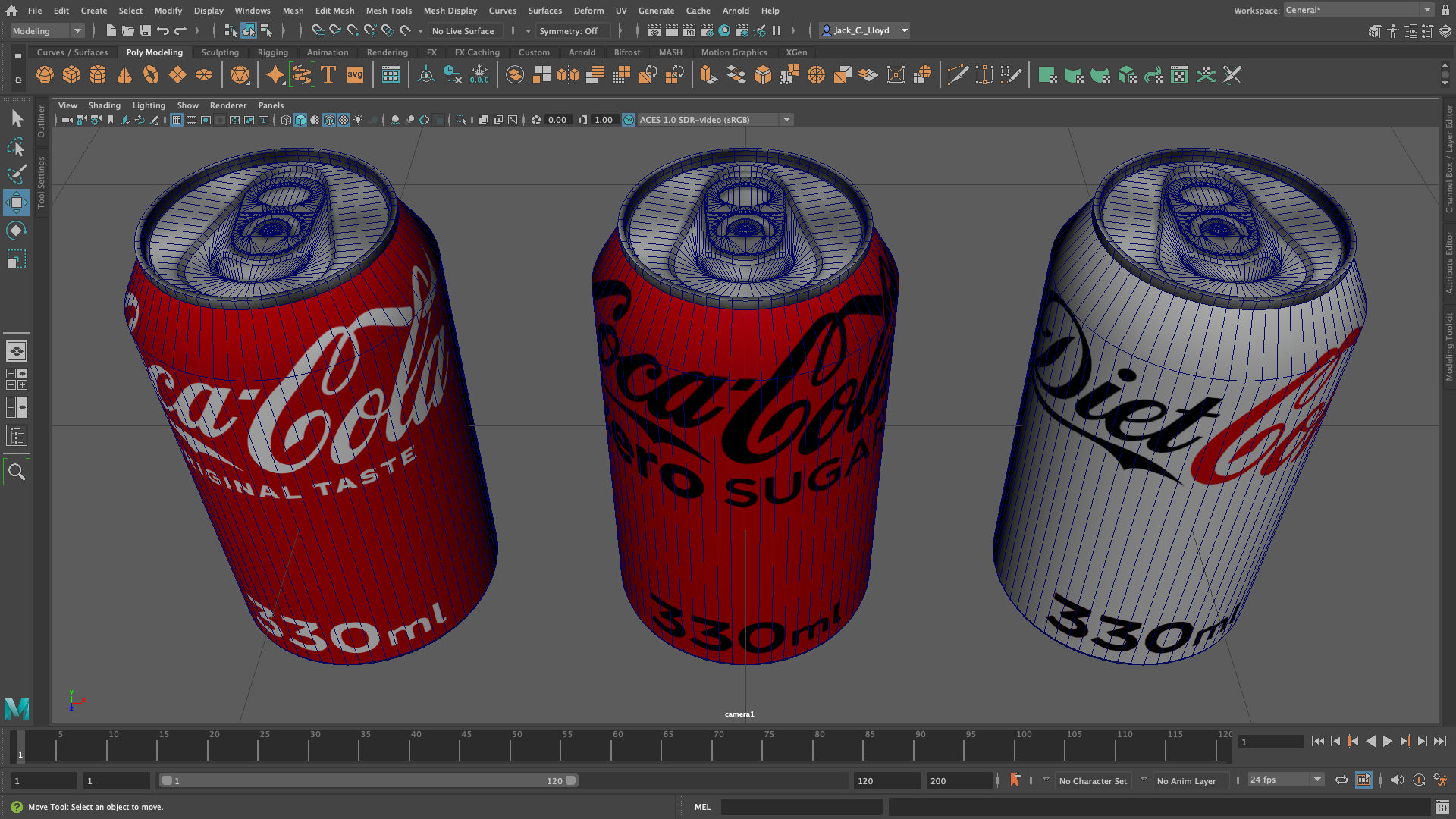This screenshot has height=819, width=1456.
Task: Create a polygon cone from the shelf
Action: pos(124,75)
